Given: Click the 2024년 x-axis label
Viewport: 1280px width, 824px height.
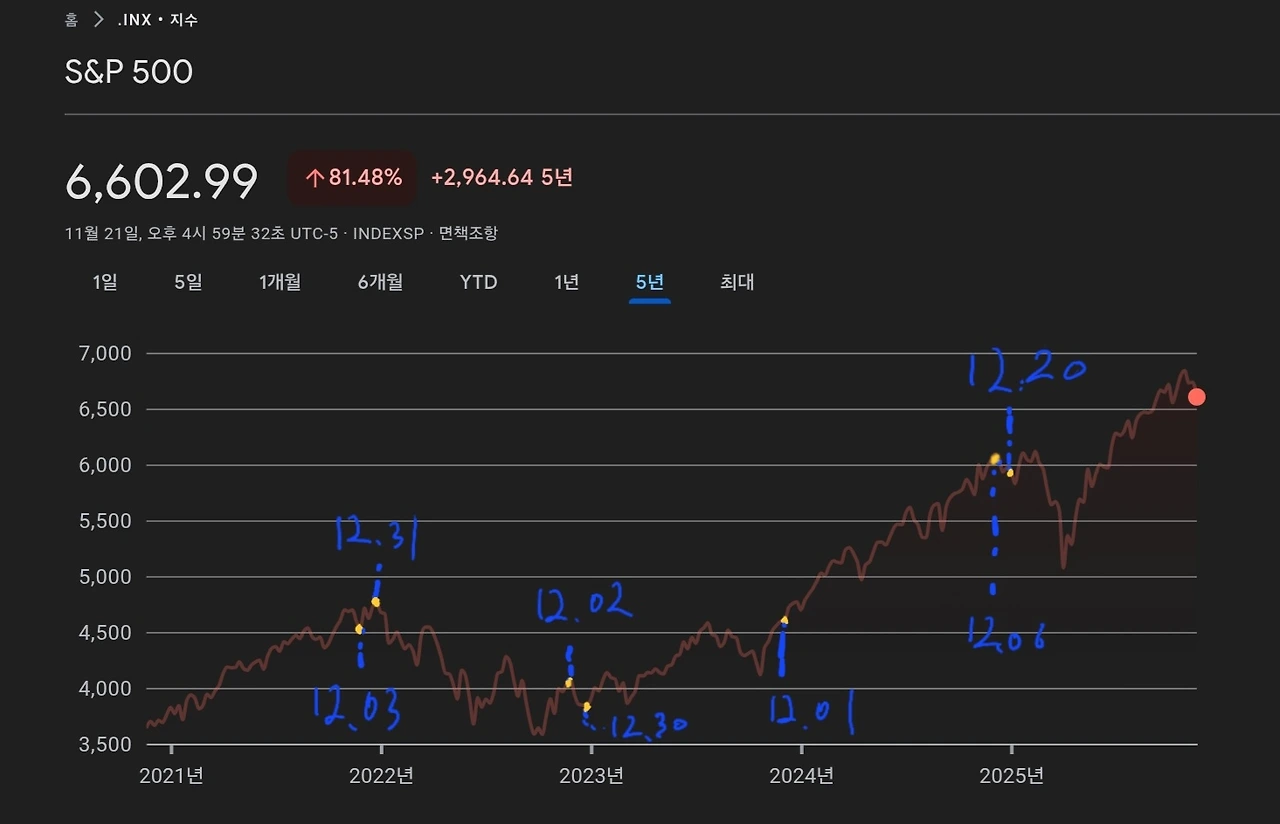Looking at the screenshot, I should coord(801,775).
